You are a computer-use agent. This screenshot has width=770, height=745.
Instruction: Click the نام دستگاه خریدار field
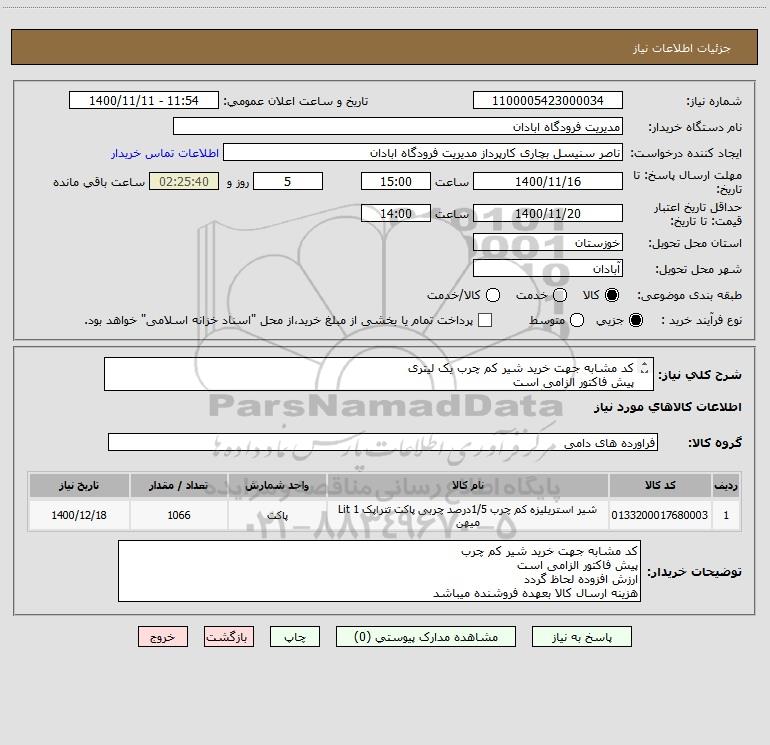point(398,126)
